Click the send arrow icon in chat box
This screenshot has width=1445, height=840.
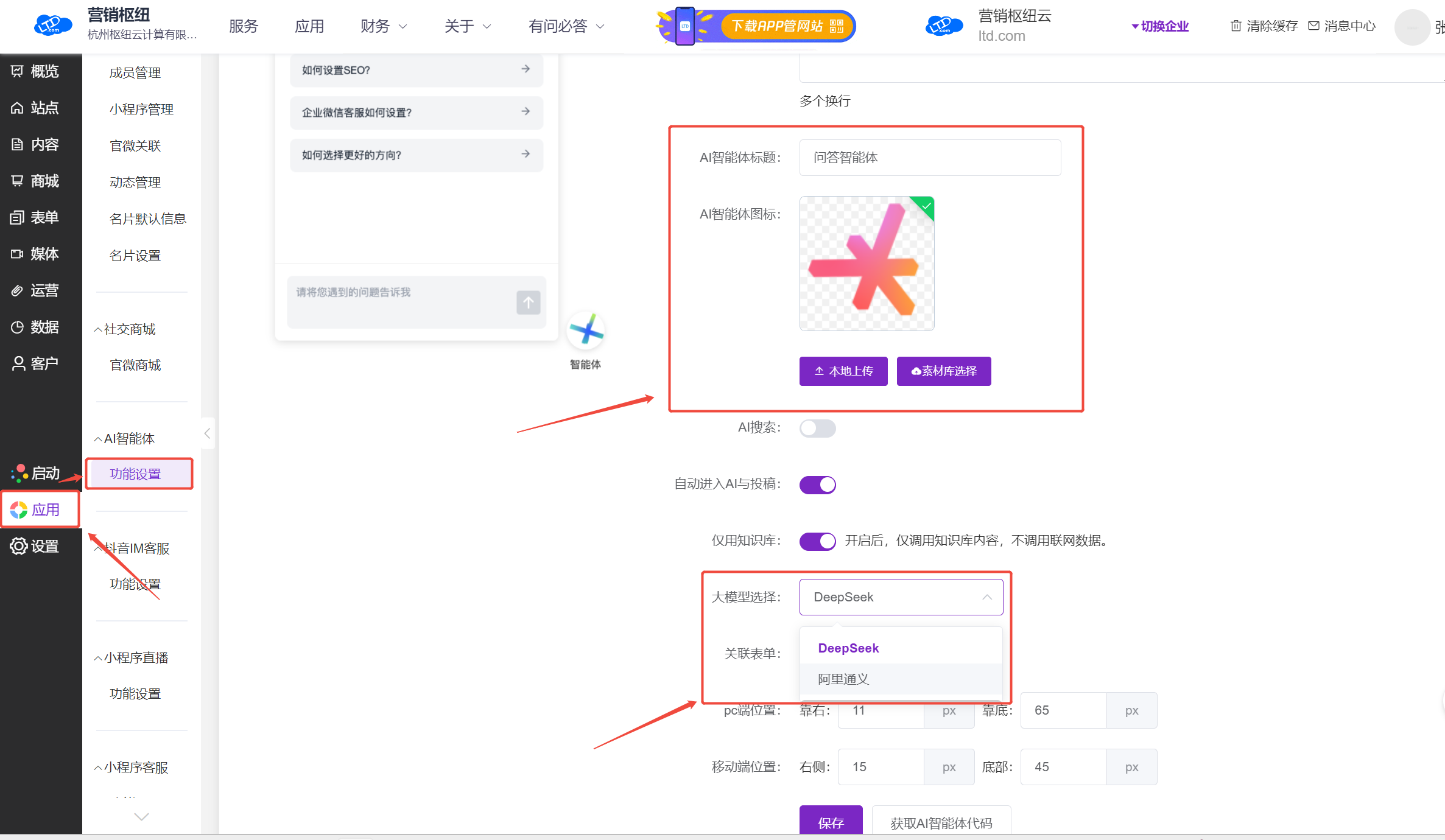pyautogui.click(x=528, y=302)
